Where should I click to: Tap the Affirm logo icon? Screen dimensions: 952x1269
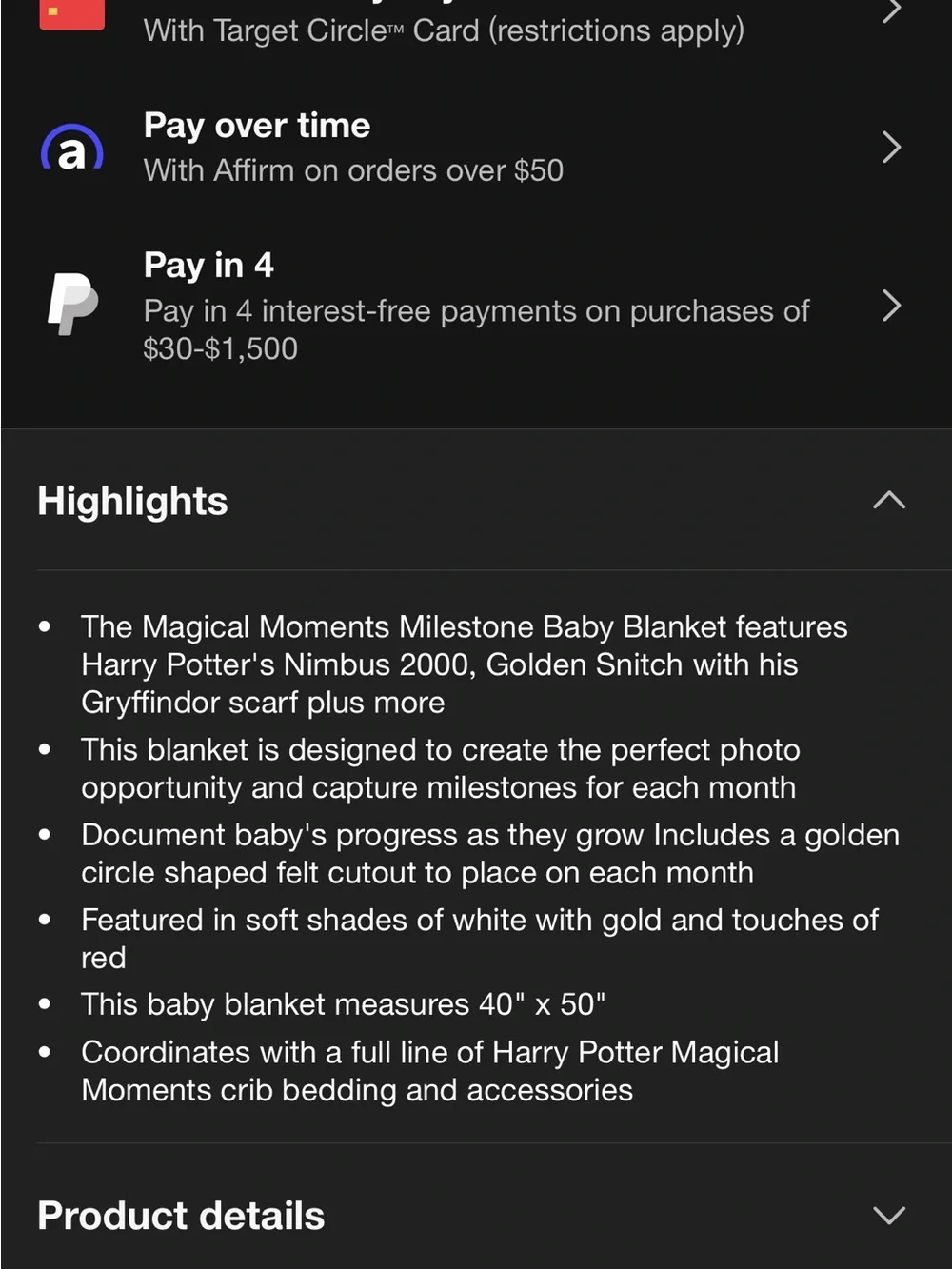(x=72, y=149)
